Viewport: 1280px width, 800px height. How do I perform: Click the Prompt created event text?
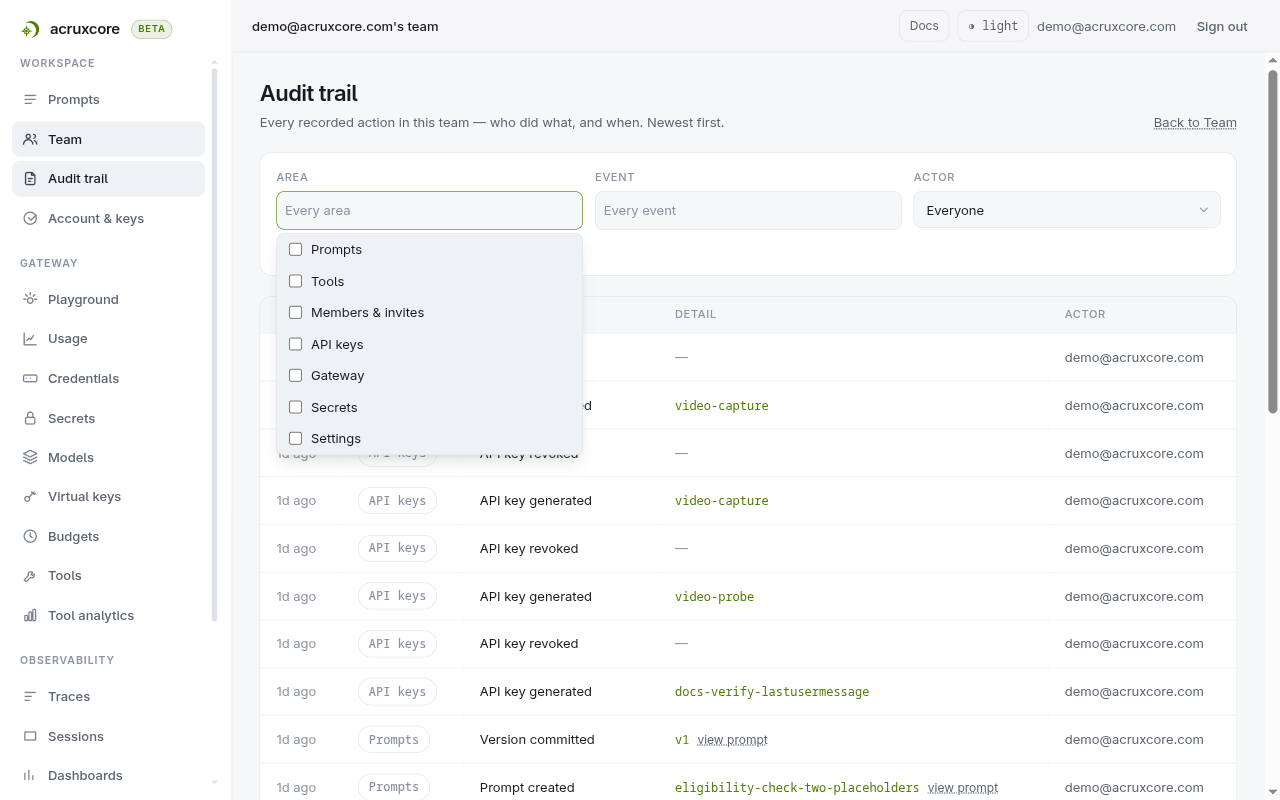coord(527,788)
